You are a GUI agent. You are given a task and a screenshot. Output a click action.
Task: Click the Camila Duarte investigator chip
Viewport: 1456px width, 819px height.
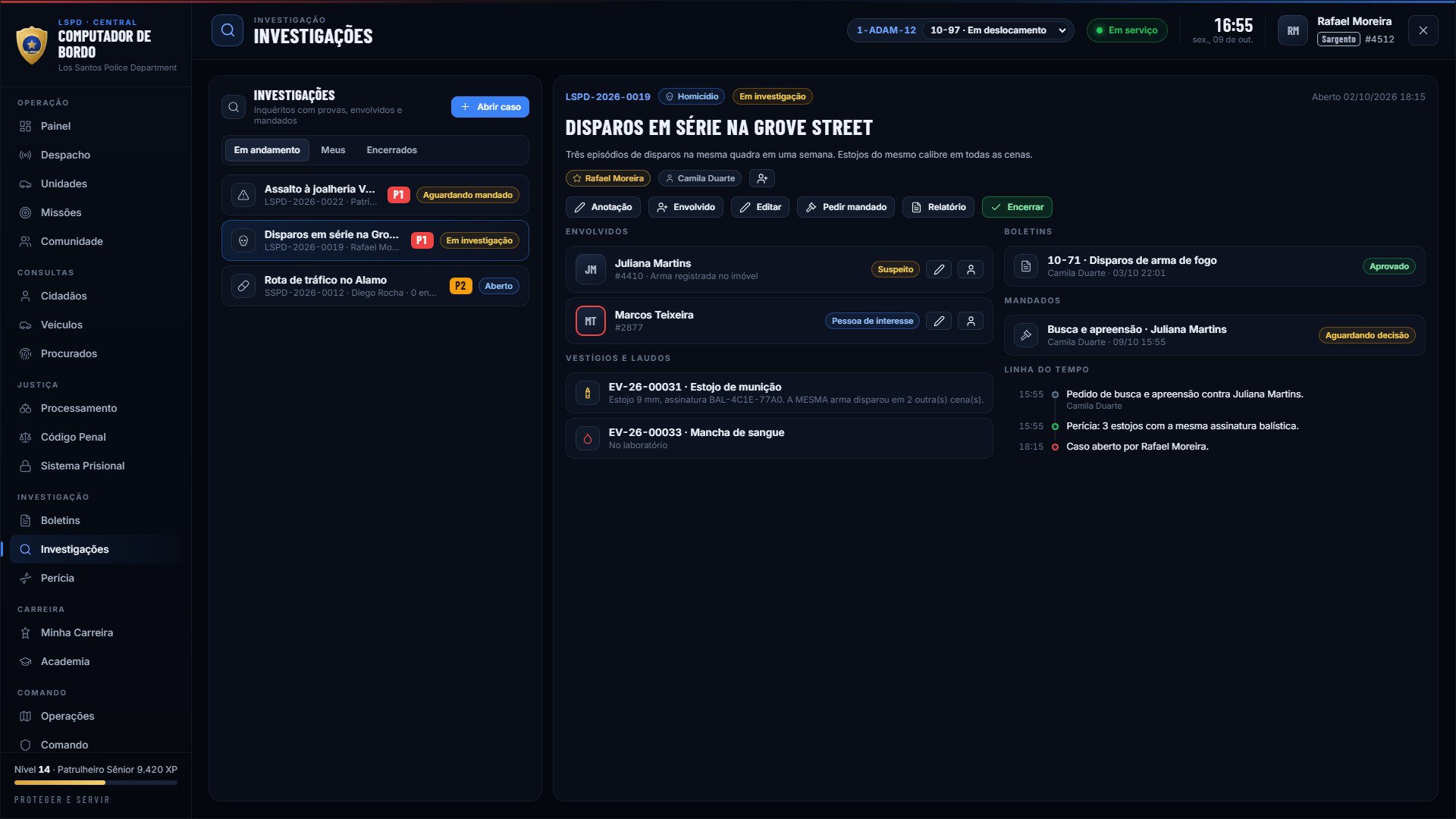[700, 178]
